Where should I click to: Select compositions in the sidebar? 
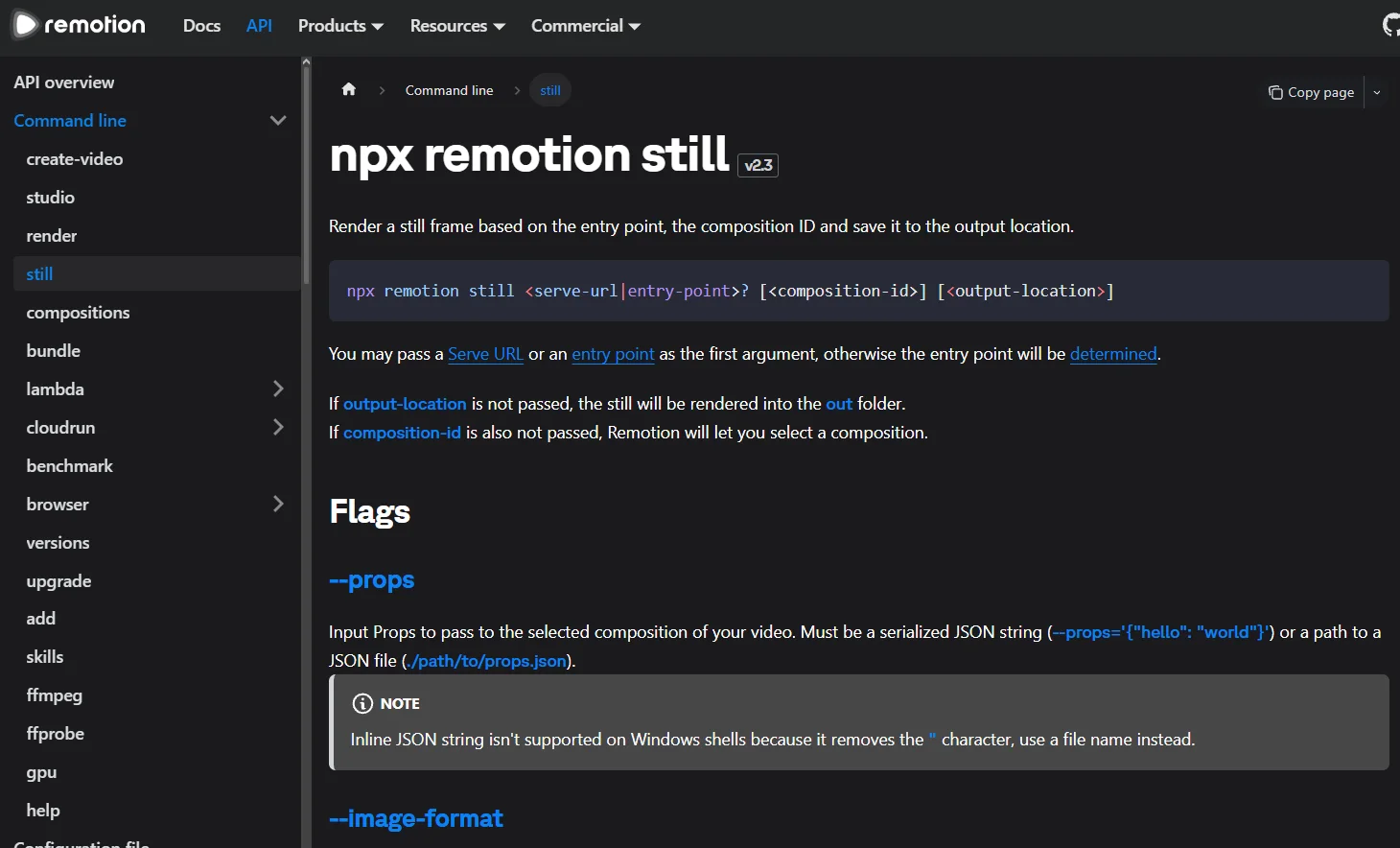78,313
